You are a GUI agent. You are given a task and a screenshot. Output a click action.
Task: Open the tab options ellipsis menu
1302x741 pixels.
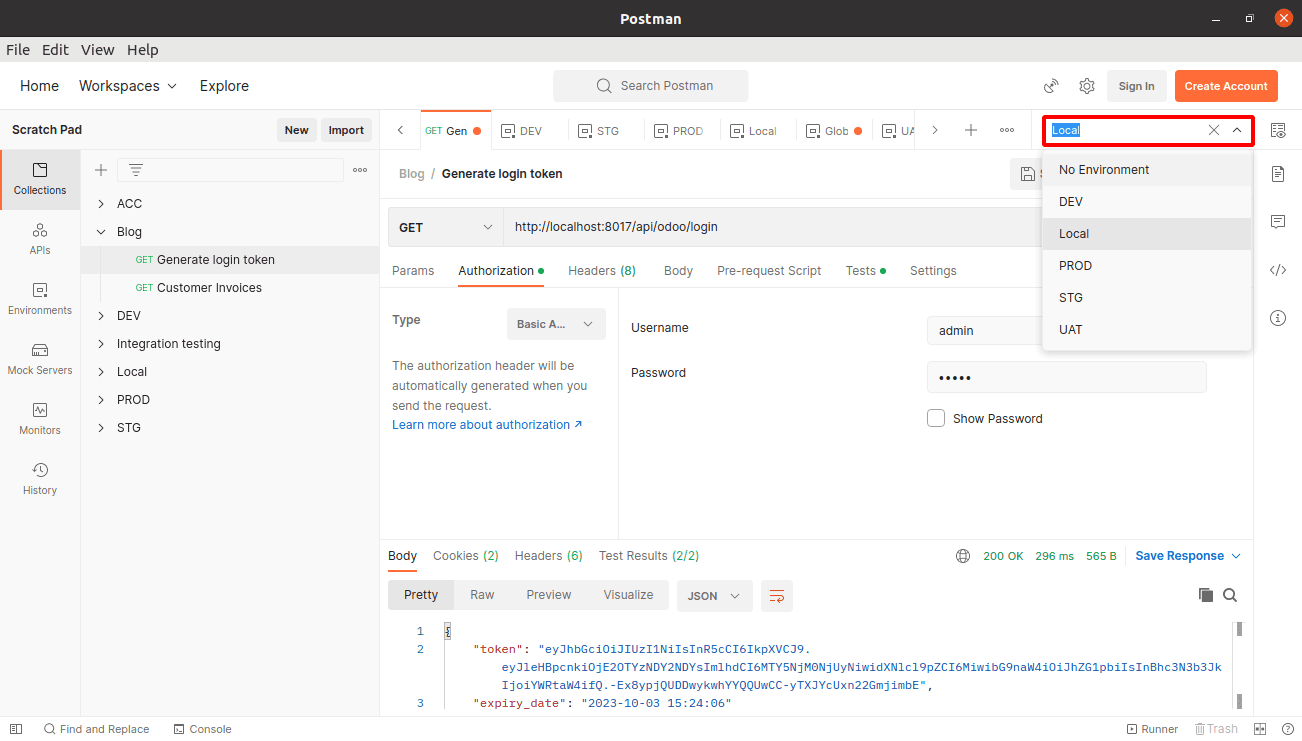click(x=1007, y=130)
